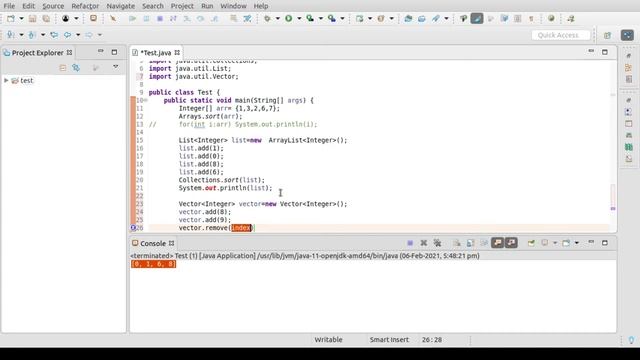640x360 pixels.
Task: Open Display Selected Console dropdown arrow
Action: (555, 243)
